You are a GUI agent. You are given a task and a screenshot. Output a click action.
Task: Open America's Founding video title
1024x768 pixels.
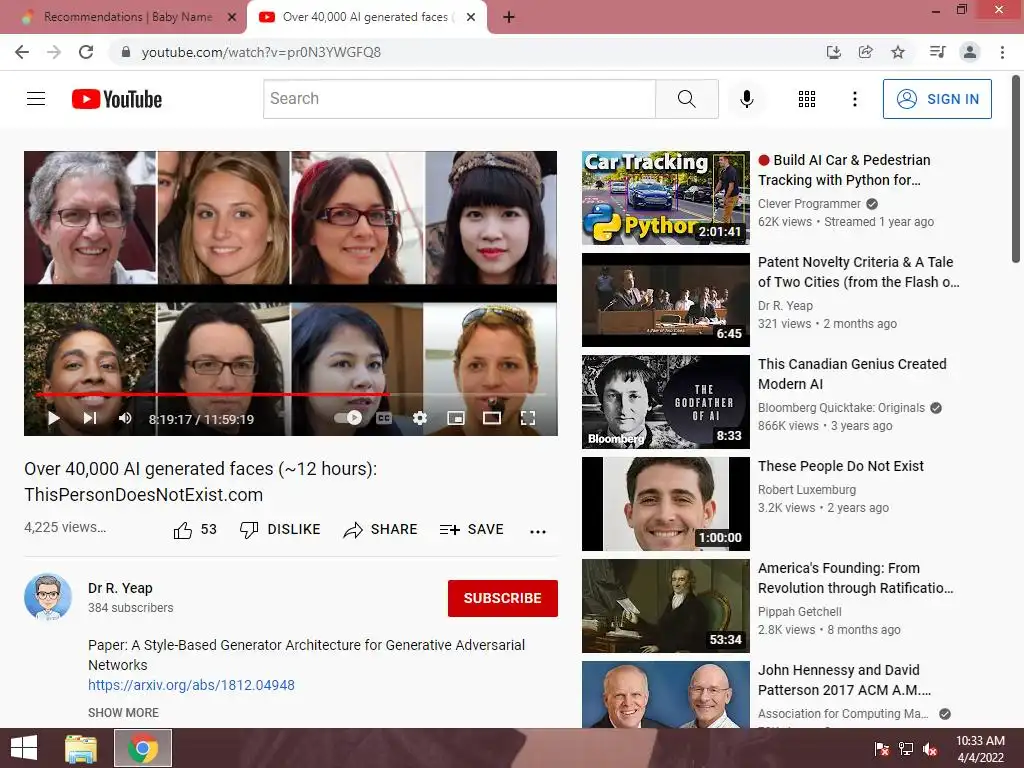coord(856,578)
